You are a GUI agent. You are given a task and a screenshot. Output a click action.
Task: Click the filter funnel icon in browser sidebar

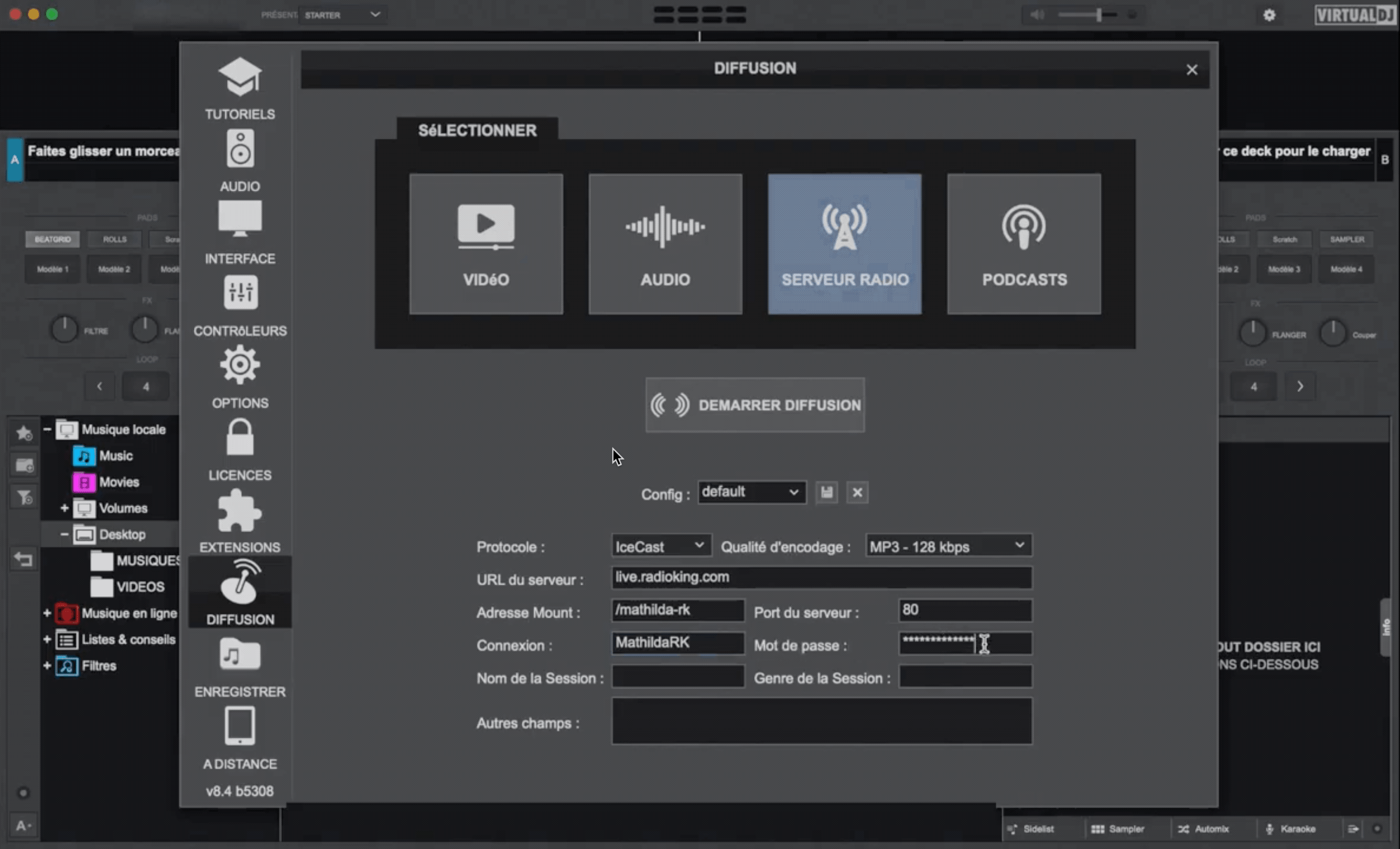(x=24, y=497)
